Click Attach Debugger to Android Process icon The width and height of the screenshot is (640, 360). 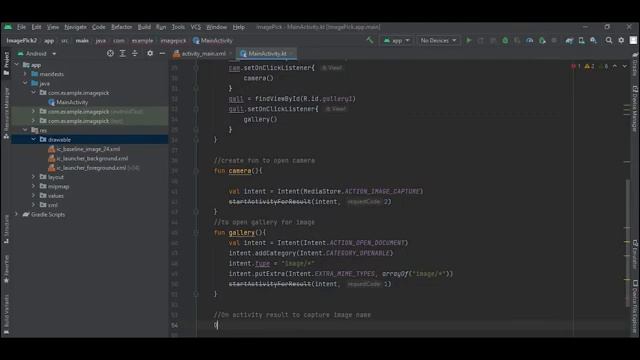542,40
